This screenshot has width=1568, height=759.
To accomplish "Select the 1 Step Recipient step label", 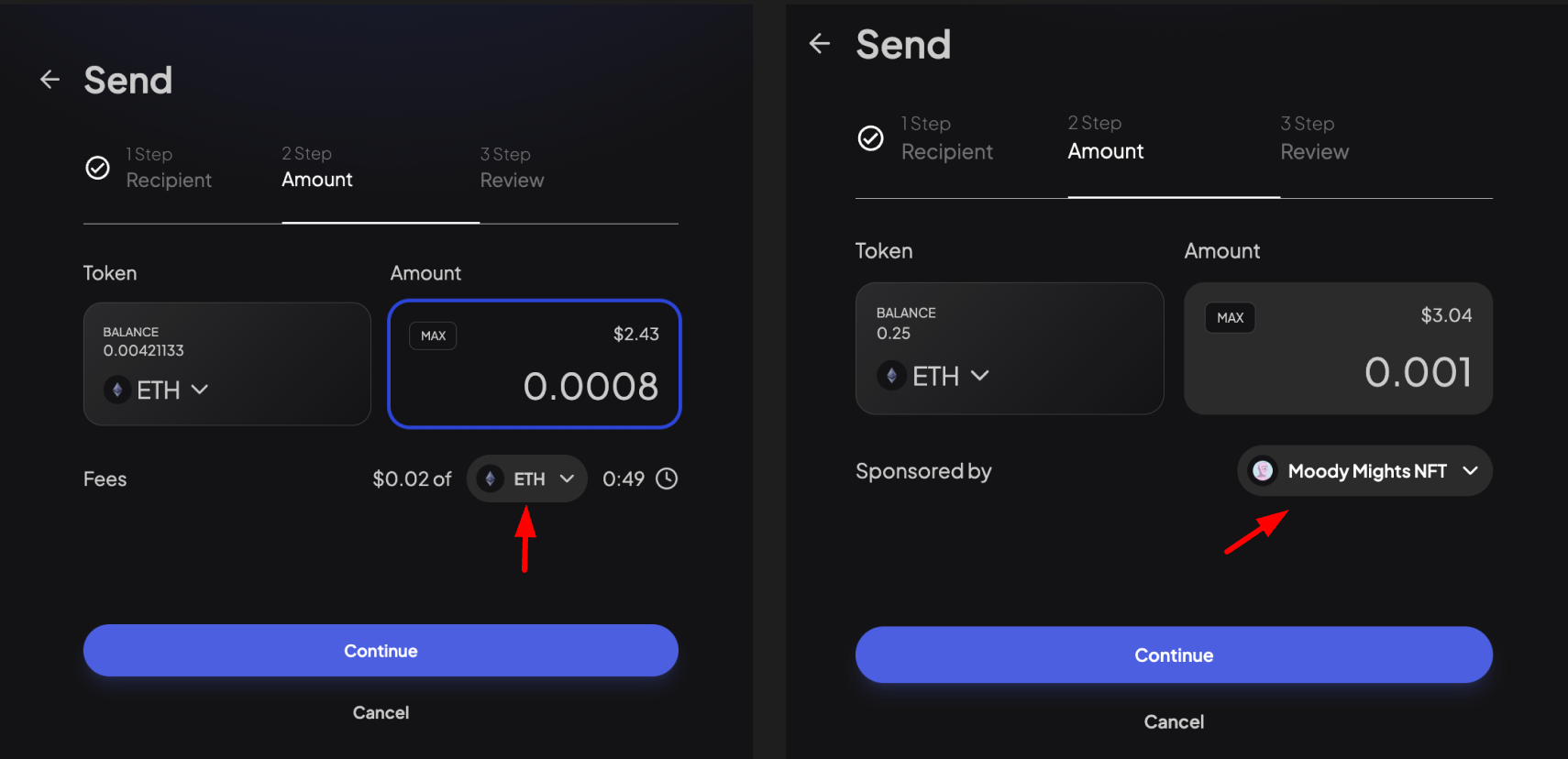I will point(169,168).
